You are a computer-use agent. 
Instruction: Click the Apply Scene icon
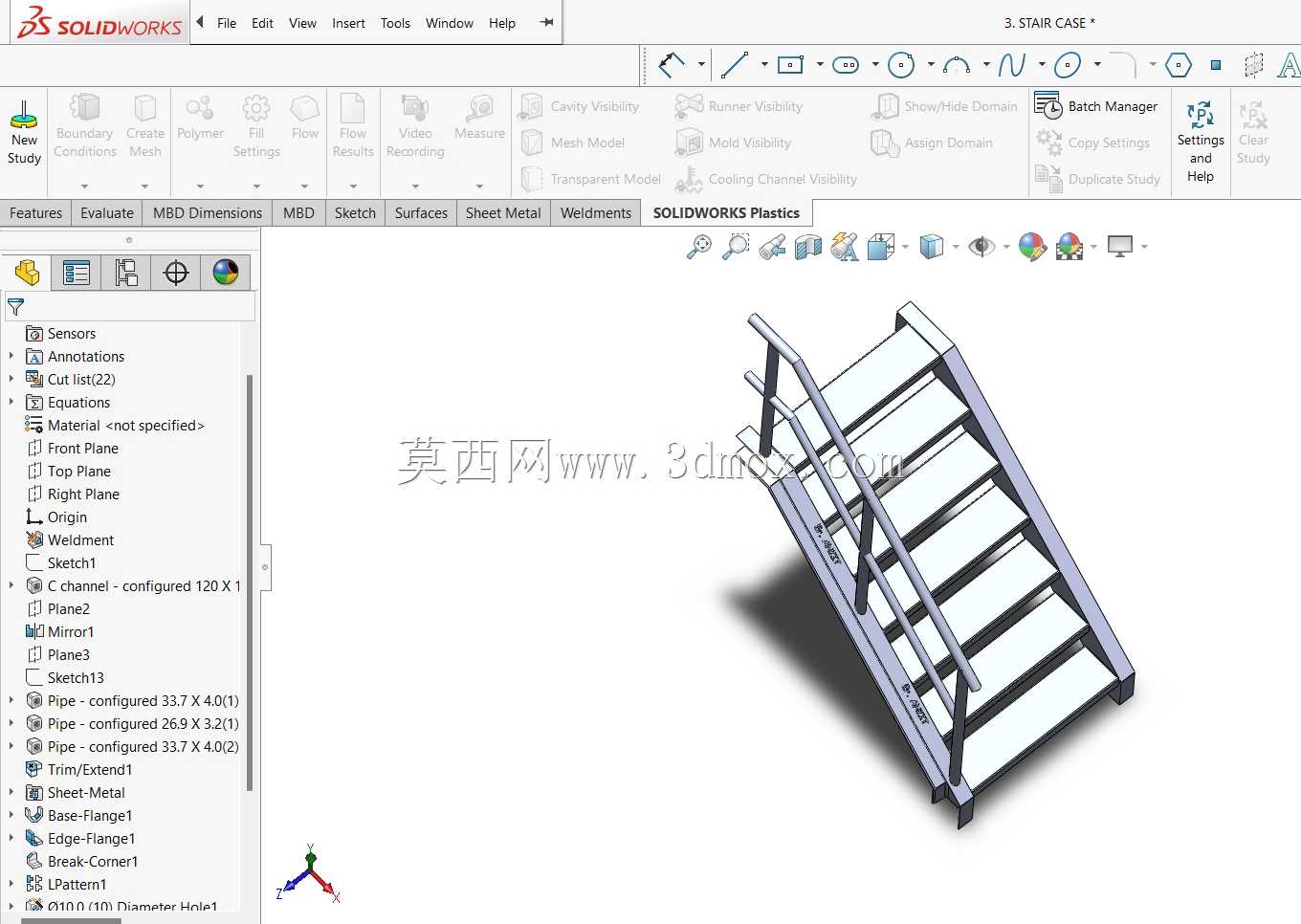(1069, 247)
